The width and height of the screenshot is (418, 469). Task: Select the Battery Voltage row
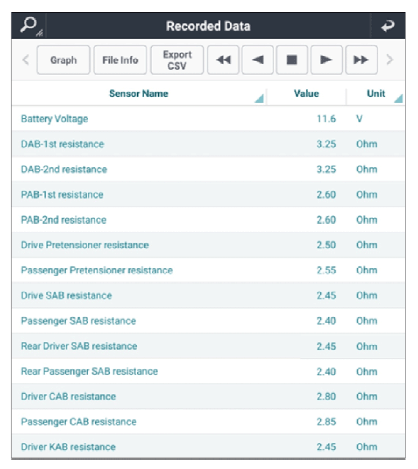208,119
